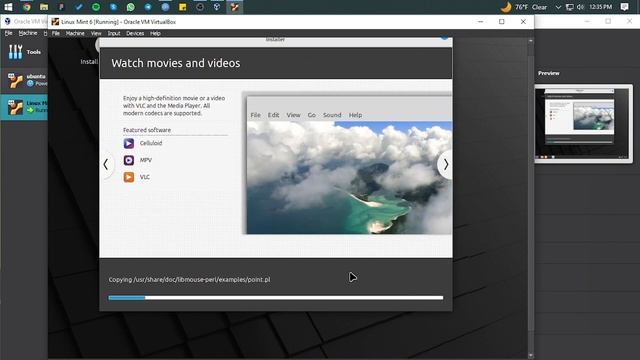Click VirtualBox Manager title bar icon

(7, 21)
